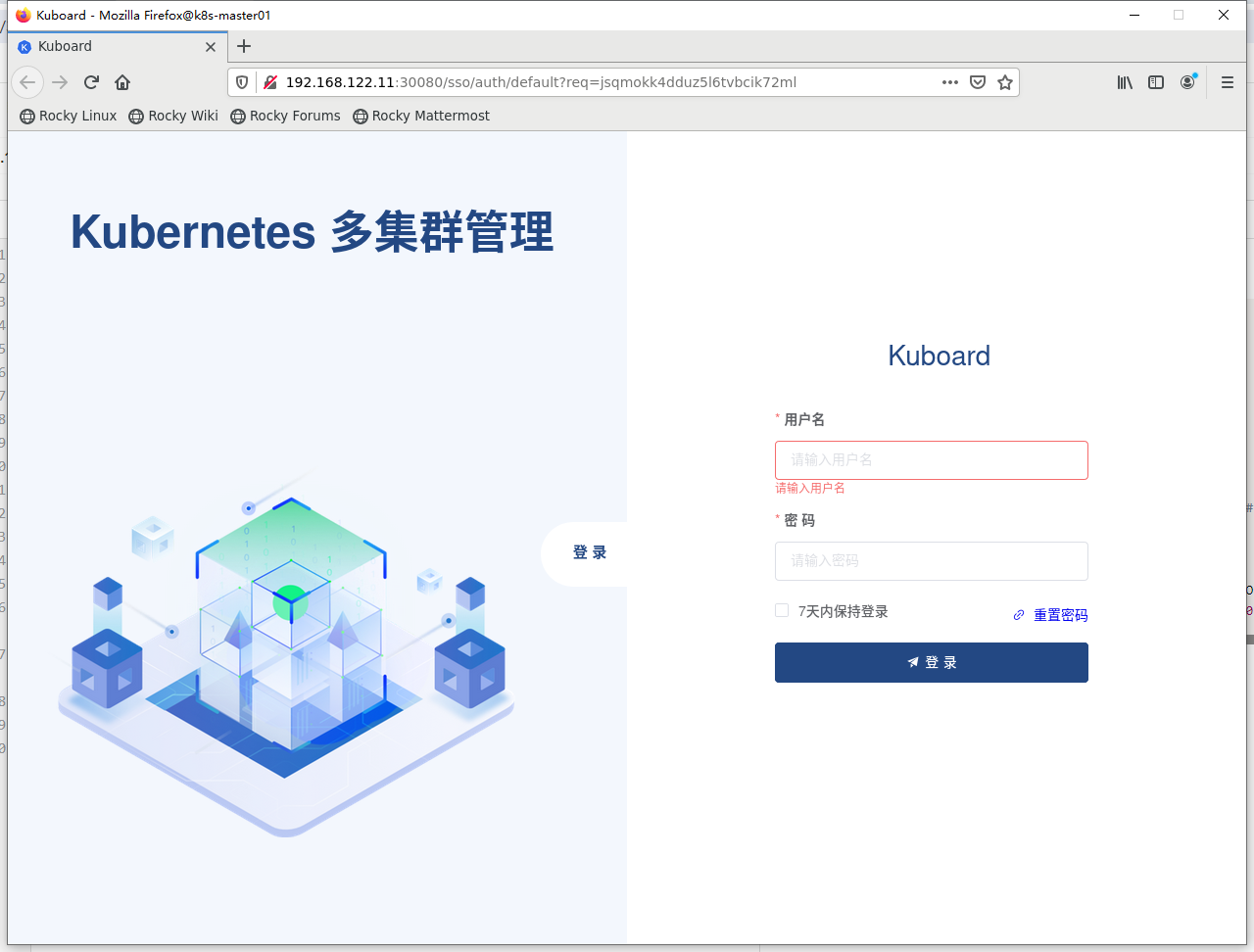This screenshot has width=1254, height=952.
Task: Click the 用户名 field label
Action: point(804,419)
